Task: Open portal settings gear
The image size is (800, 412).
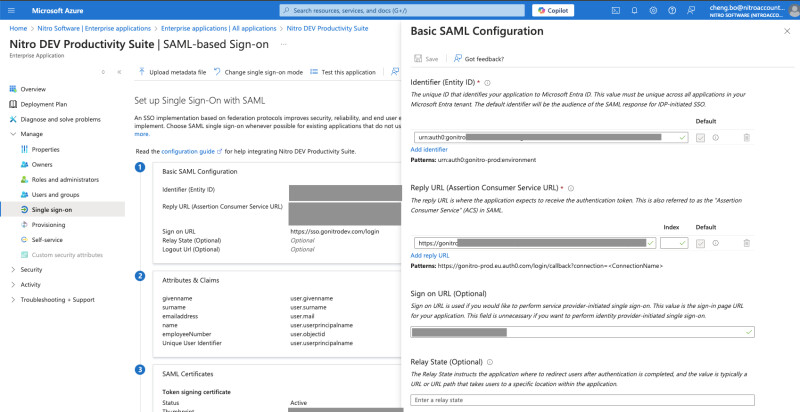Action: 653,10
